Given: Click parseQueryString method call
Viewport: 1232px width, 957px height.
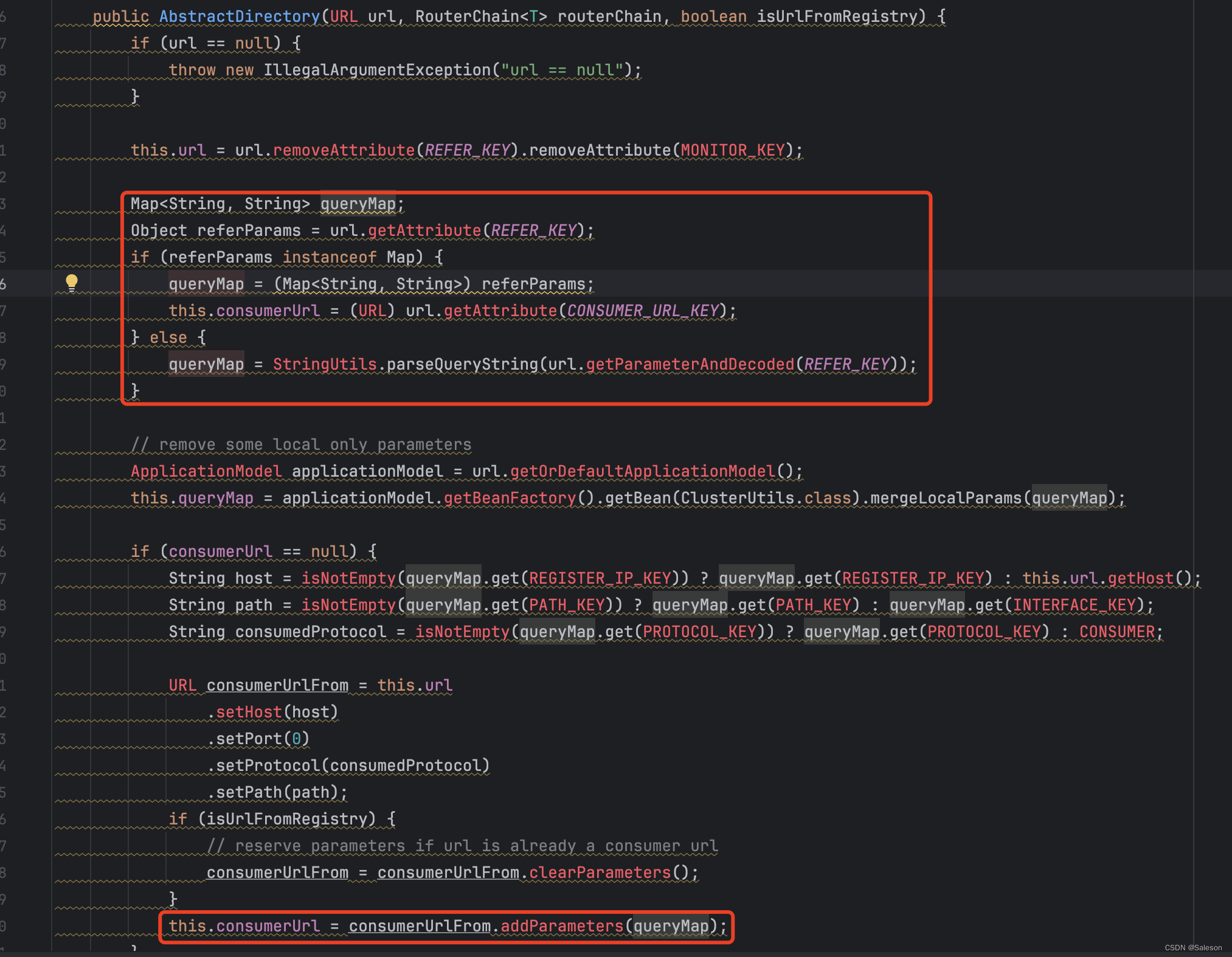Looking at the screenshot, I should pyautogui.click(x=463, y=364).
